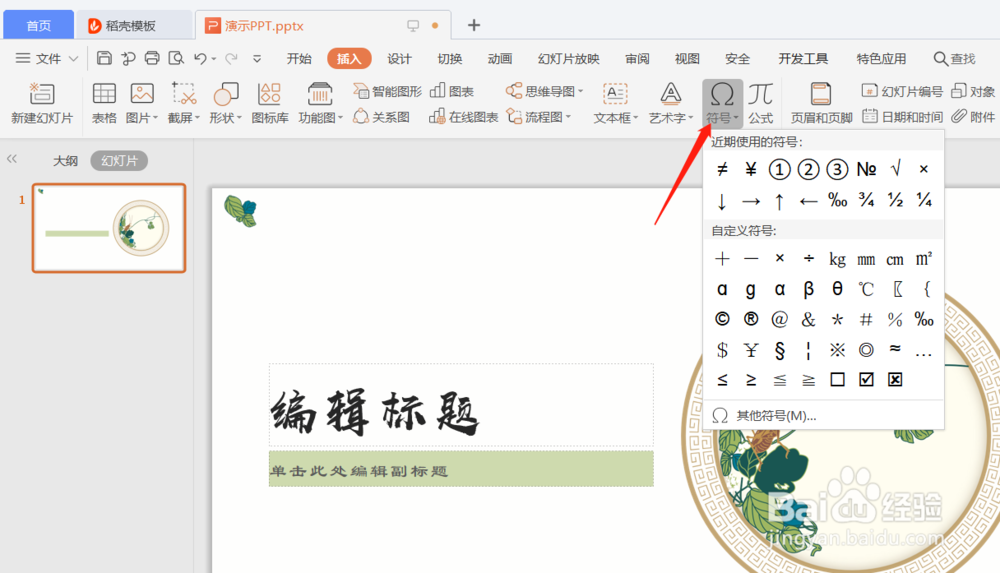
Task: Click the 截屏 screenshot tool icon
Action: pyautogui.click(x=184, y=94)
